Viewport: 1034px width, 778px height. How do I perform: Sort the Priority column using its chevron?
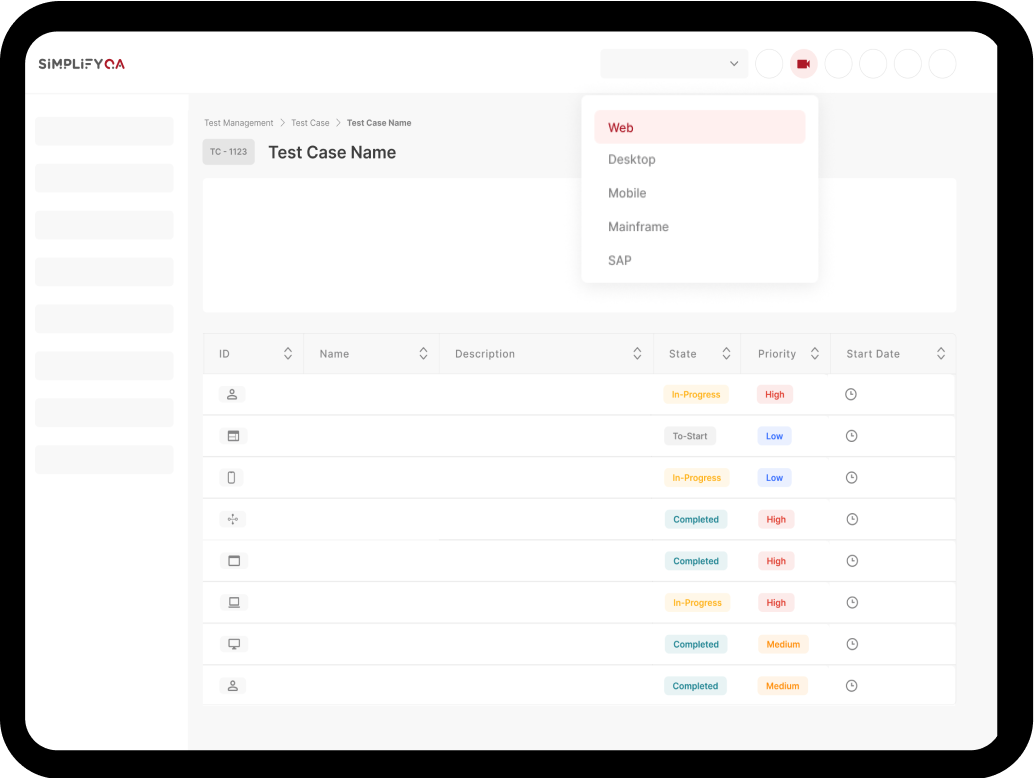coord(815,353)
